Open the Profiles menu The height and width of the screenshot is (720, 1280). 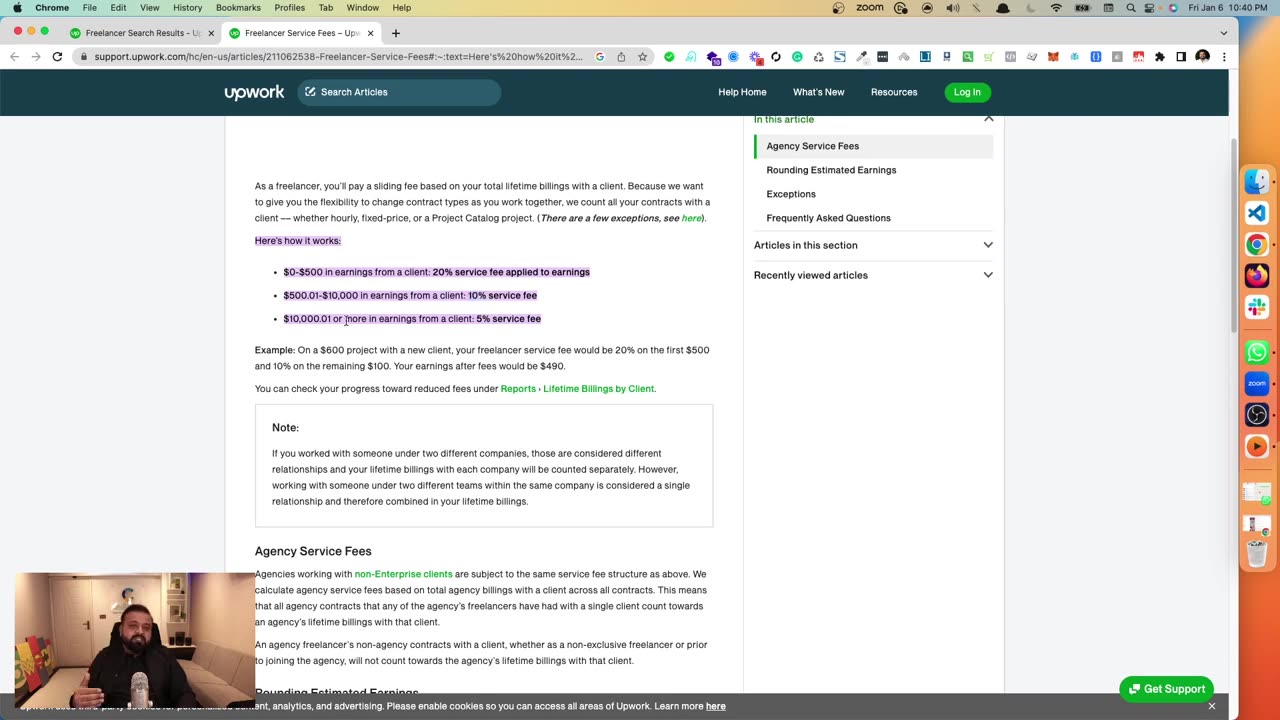289,8
